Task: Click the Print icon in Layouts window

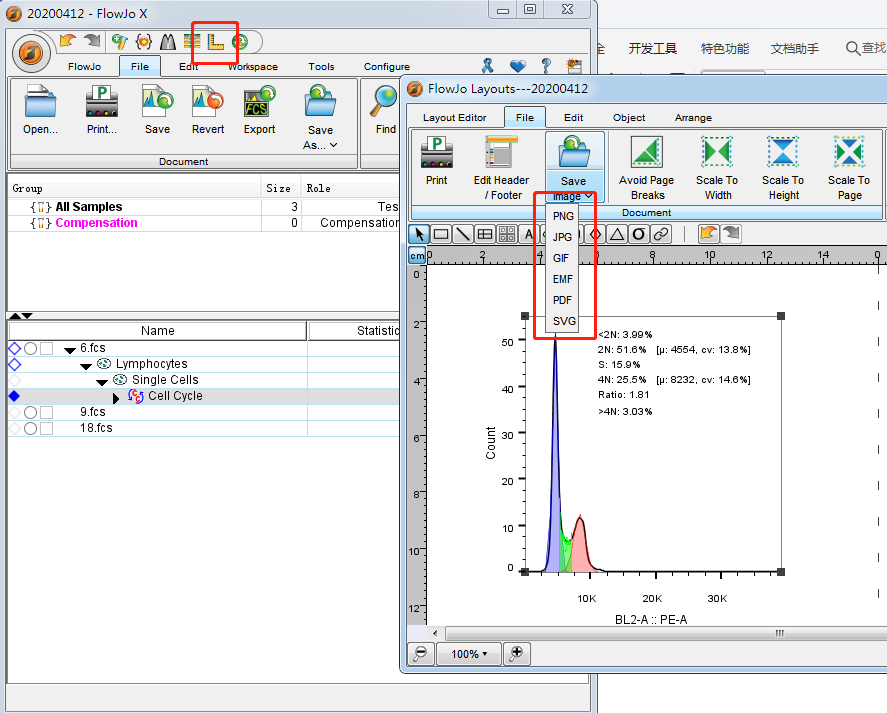Action: (x=437, y=153)
